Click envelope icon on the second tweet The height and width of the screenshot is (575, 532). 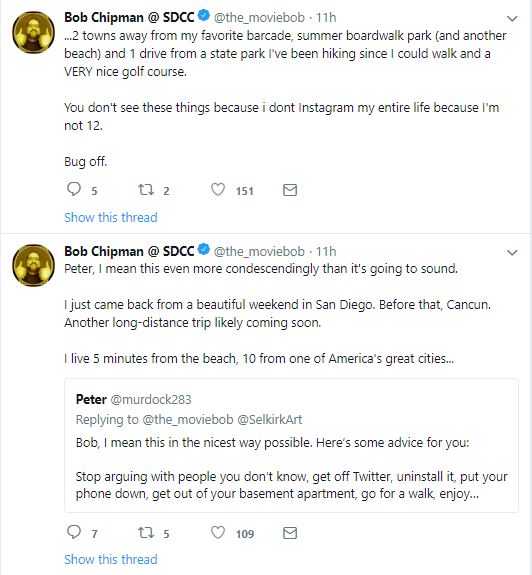[x=290, y=533]
